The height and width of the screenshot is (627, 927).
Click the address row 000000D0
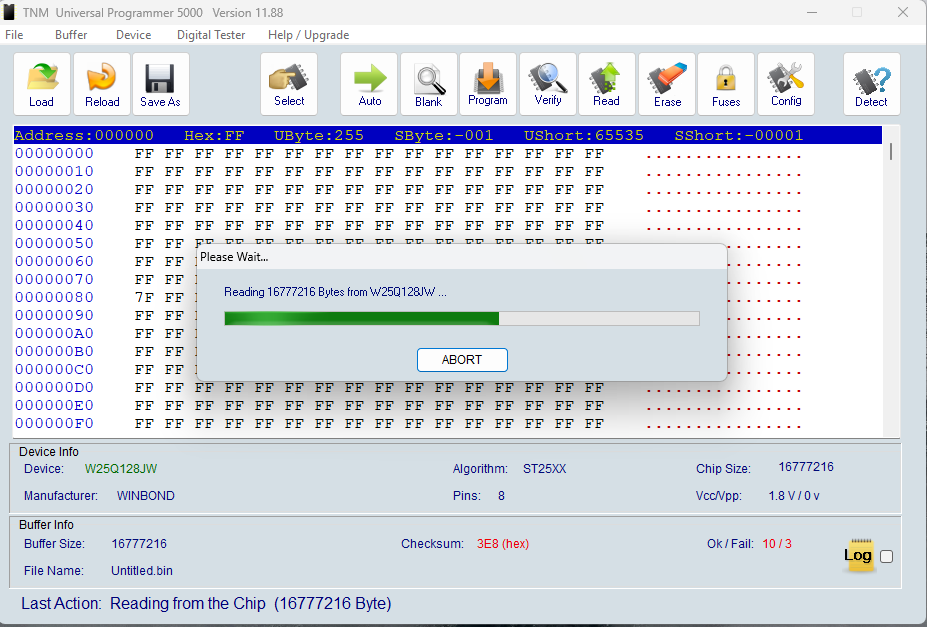click(x=54, y=388)
